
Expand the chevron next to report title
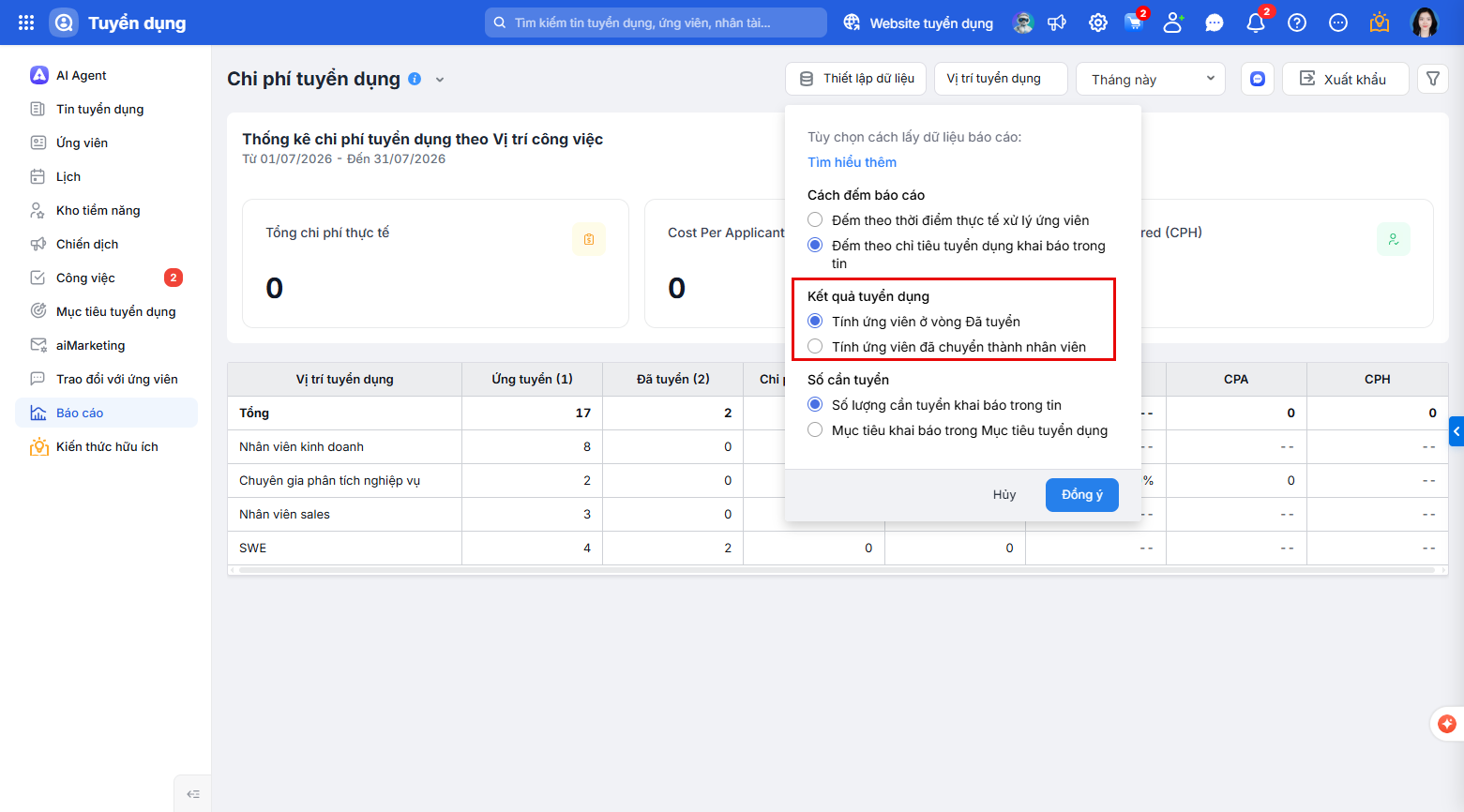tap(440, 80)
